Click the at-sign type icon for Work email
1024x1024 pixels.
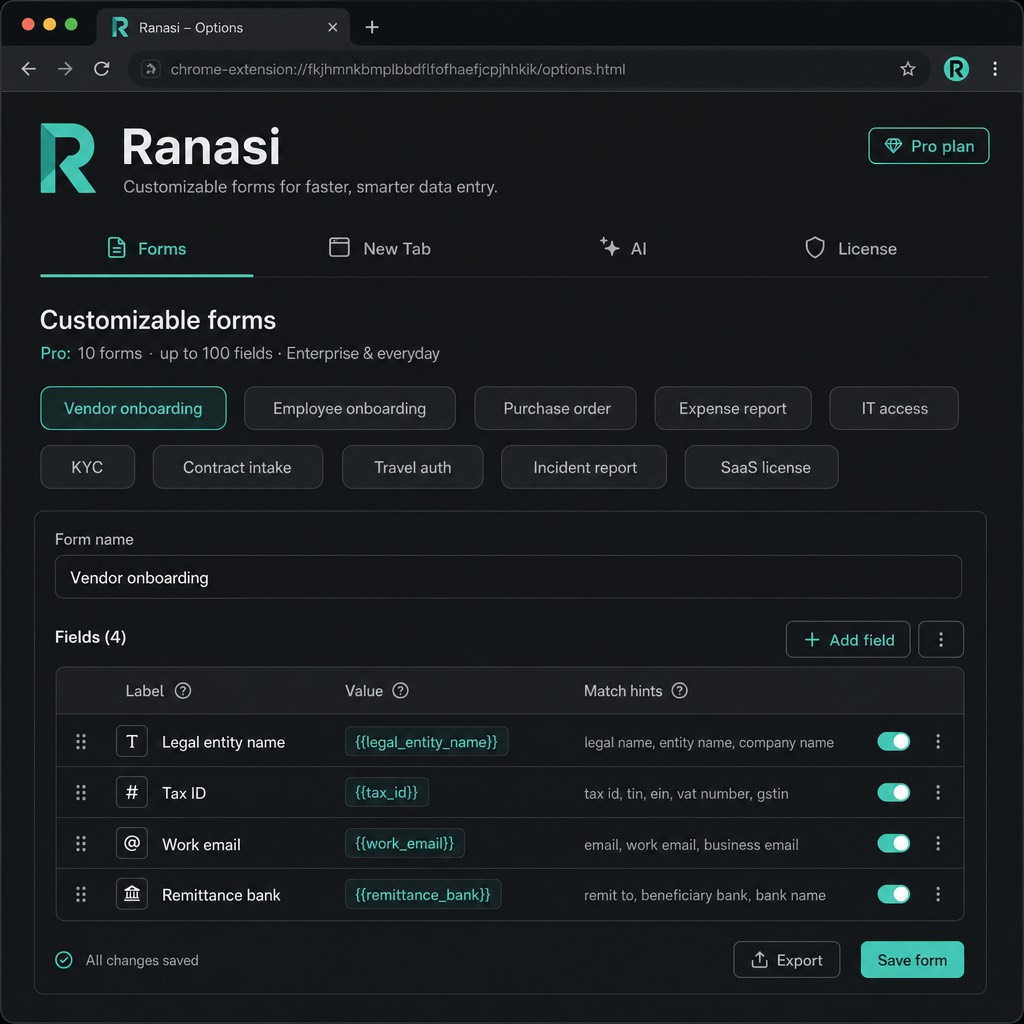(x=132, y=843)
